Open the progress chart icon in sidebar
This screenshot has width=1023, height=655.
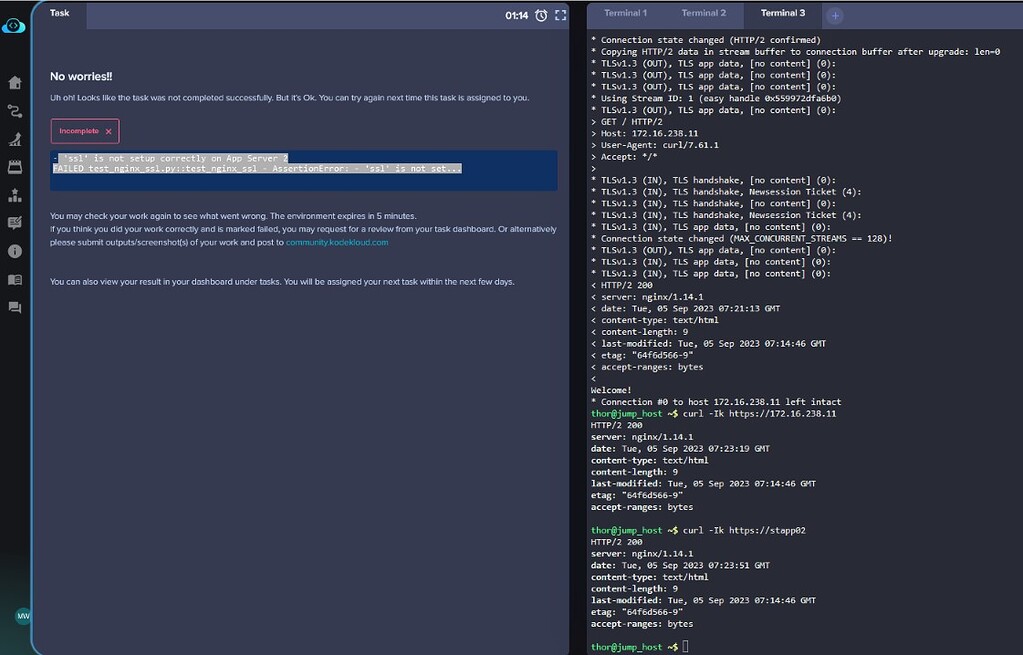pos(15,139)
